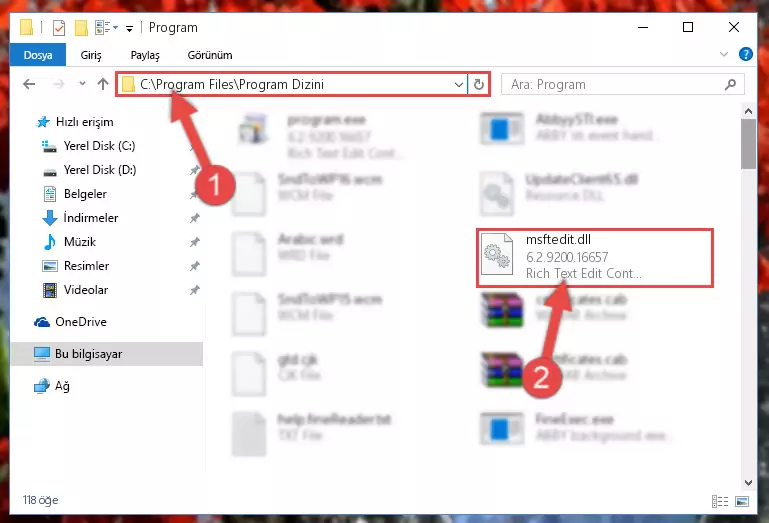This screenshot has width=769, height=523.
Task: Expand the address bar history dropdown
Action: coord(459,84)
